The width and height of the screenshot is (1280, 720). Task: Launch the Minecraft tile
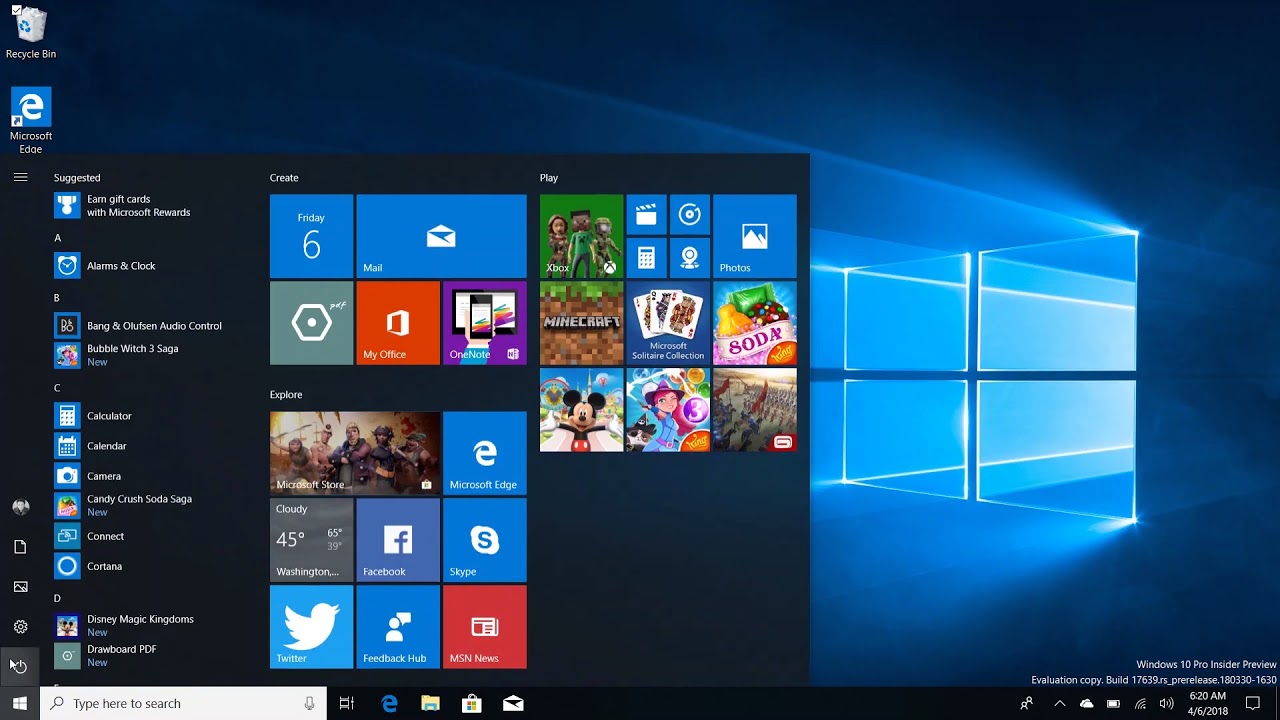click(x=581, y=323)
